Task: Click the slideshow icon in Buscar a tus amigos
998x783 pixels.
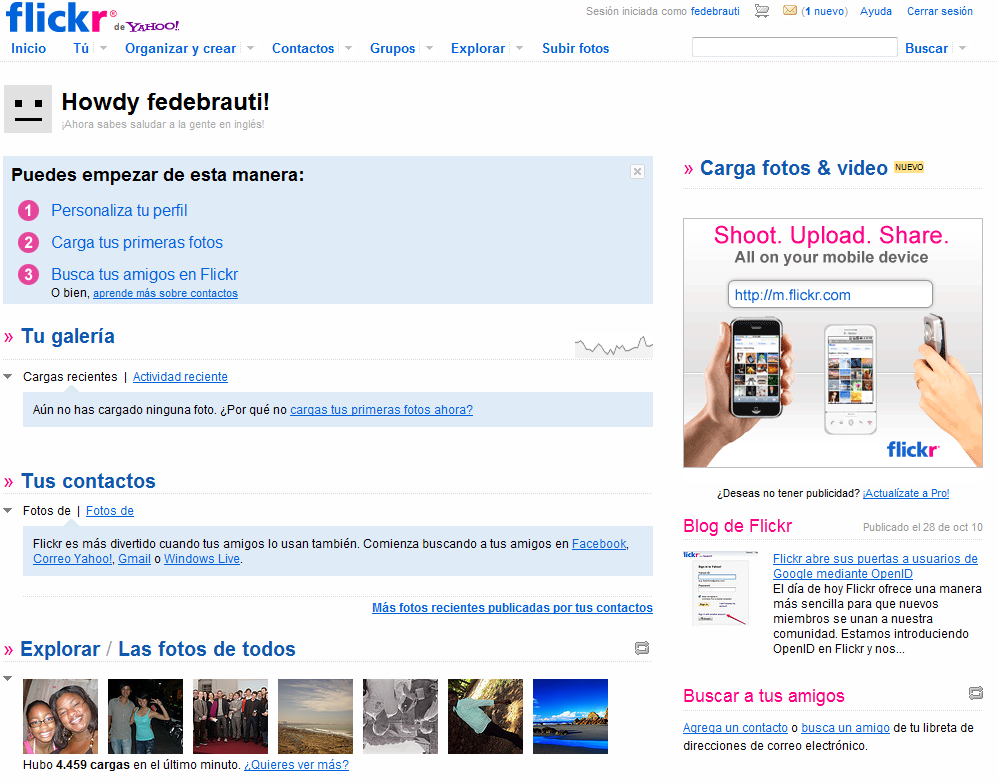Action: click(975, 693)
